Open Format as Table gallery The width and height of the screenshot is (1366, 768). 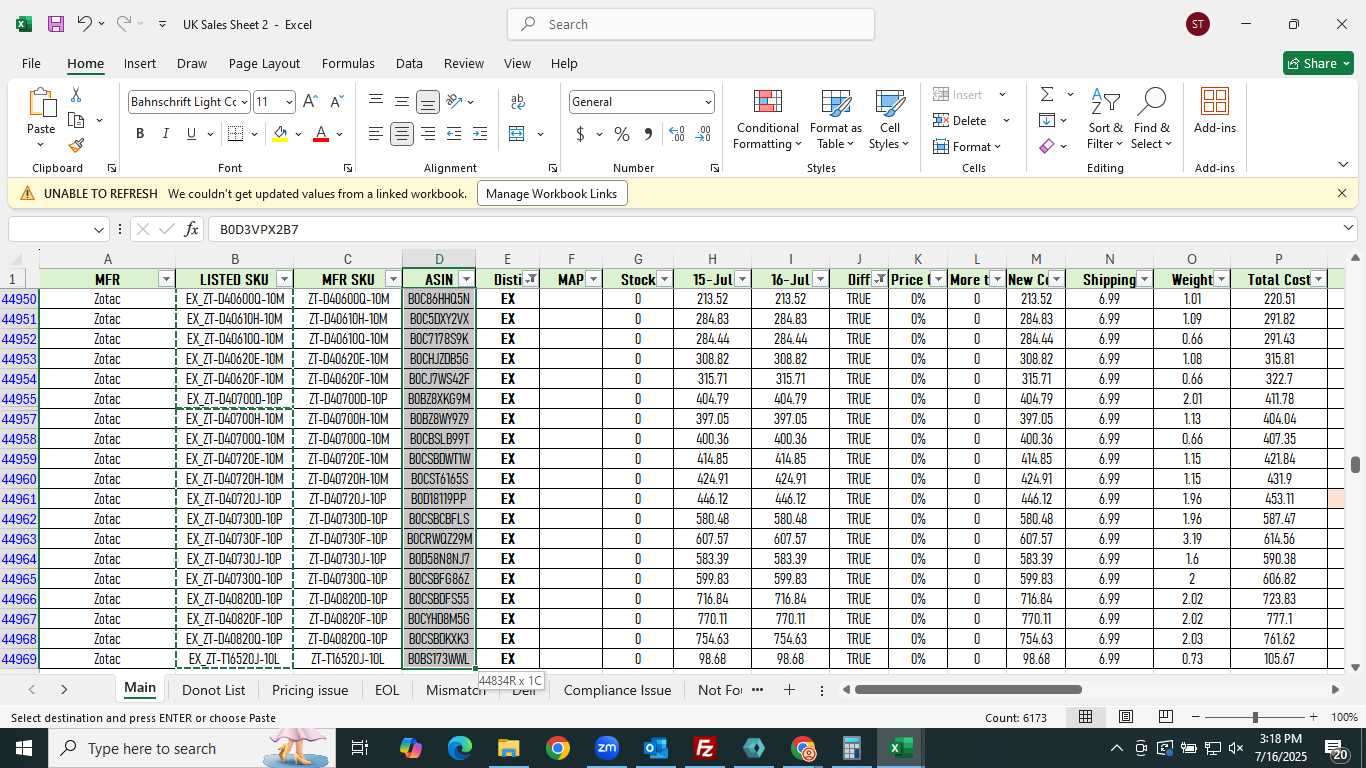pos(835,120)
